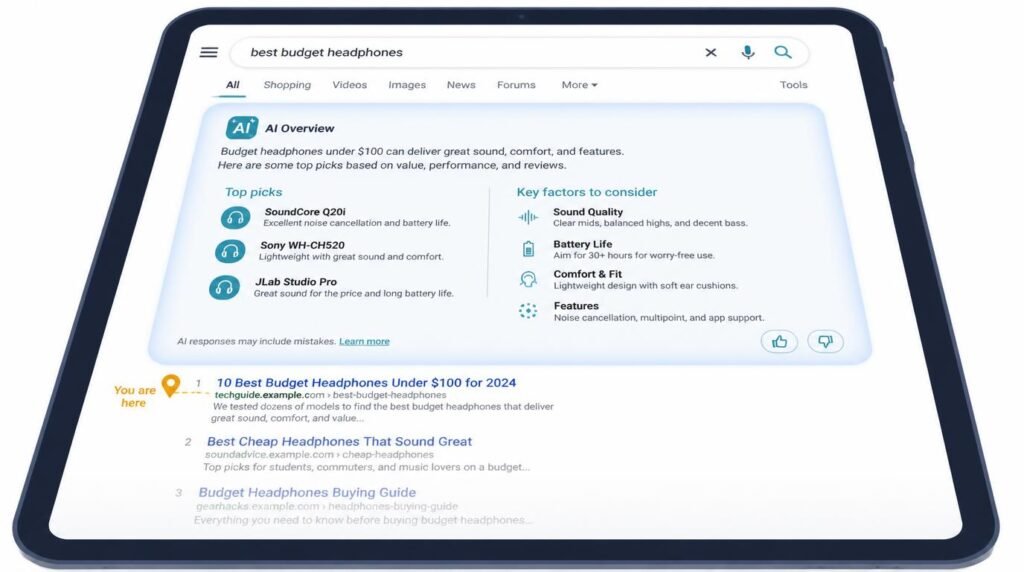
Task: Give thumbs down to AI Overview
Action: click(x=825, y=342)
